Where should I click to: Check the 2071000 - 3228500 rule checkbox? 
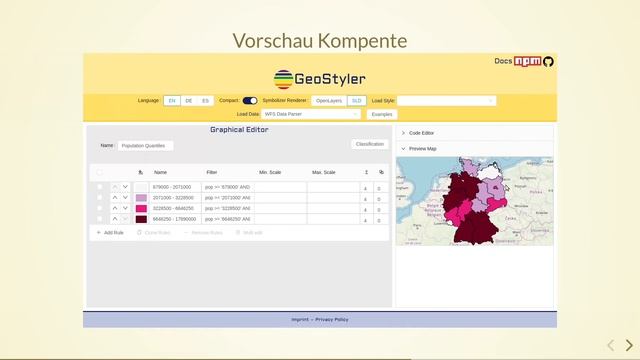click(x=99, y=198)
